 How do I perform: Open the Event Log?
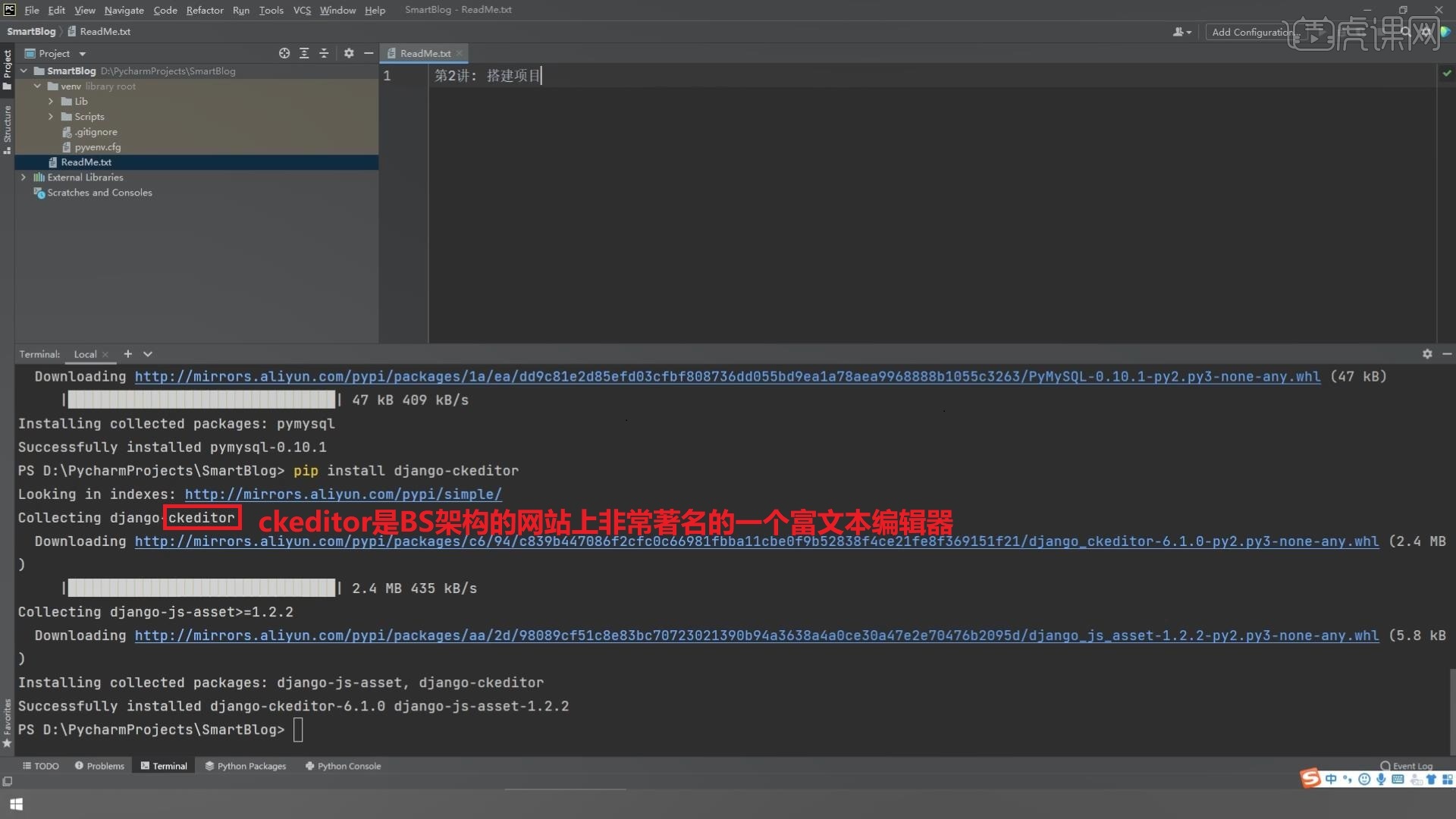1408,766
